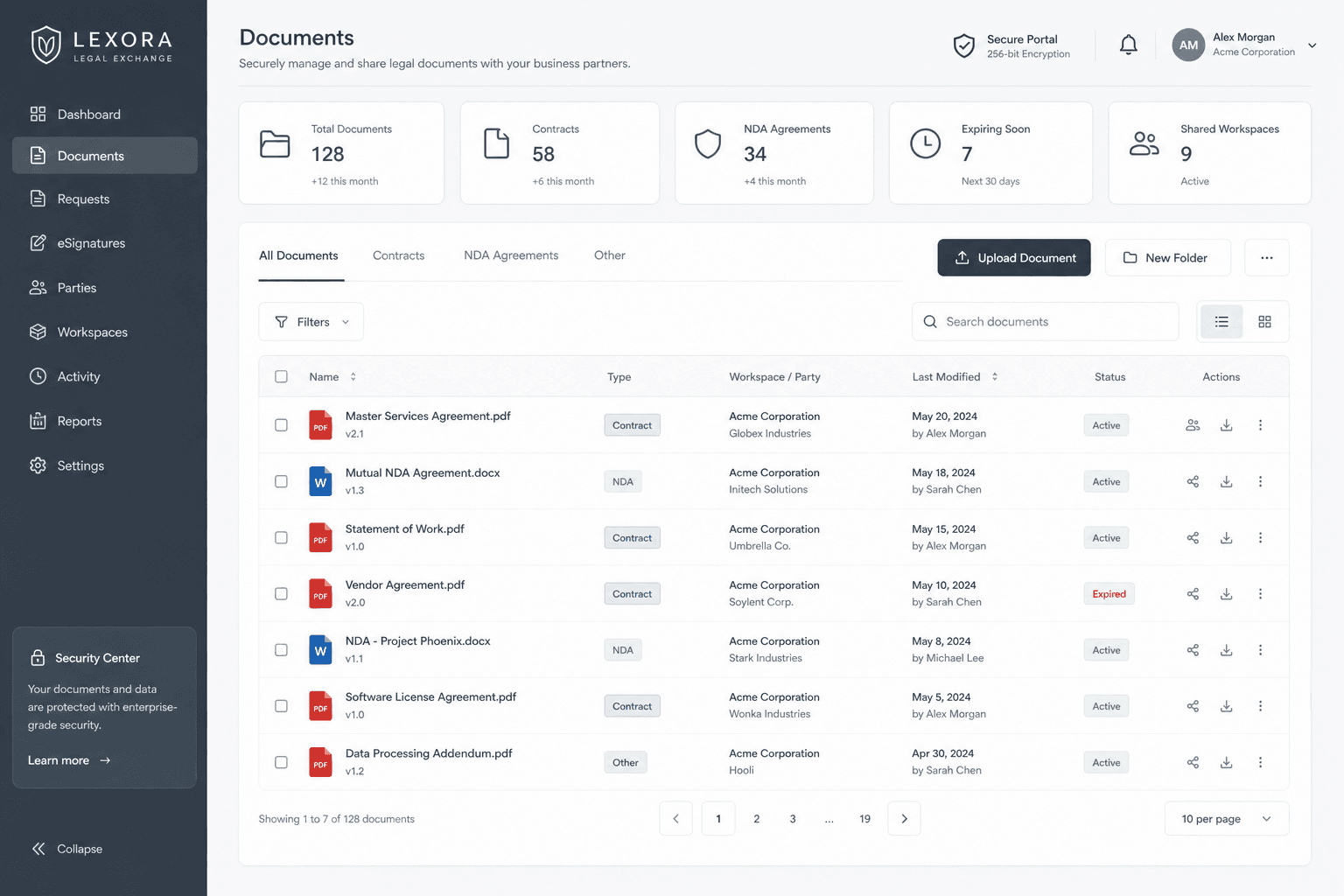This screenshot has width=1344, height=896.
Task: Open the PDF icon of Vendor Agreement.pdf
Action: coord(320,593)
